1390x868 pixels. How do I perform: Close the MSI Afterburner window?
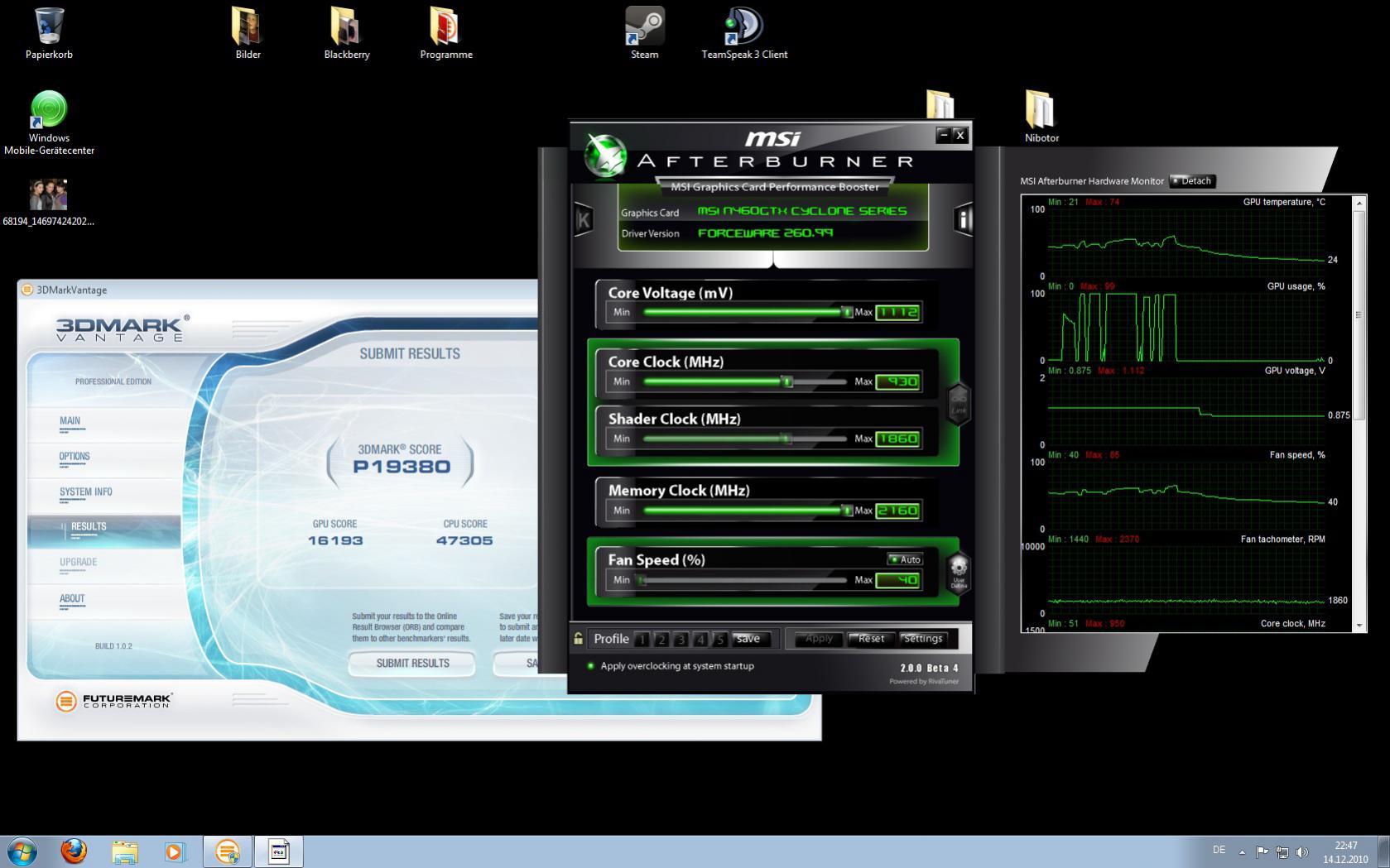[x=960, y=135]
